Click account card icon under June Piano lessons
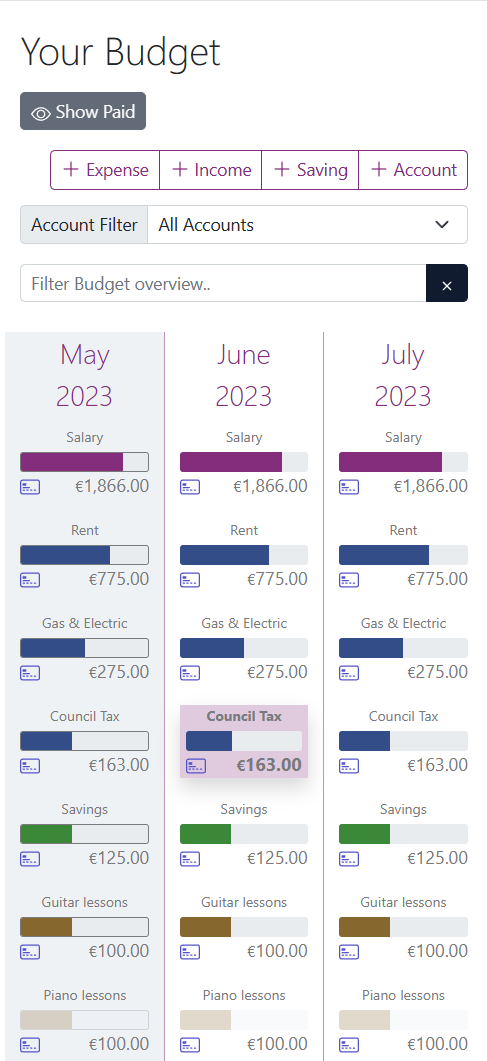 point(189,1045)
